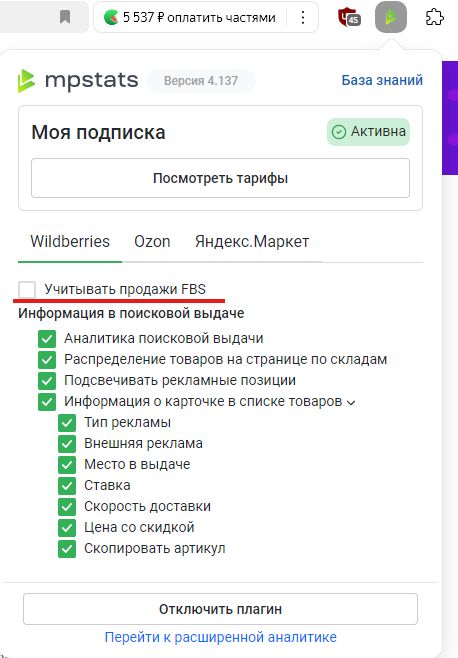Open the browser extensions puzzle icon

click(434, 17)
